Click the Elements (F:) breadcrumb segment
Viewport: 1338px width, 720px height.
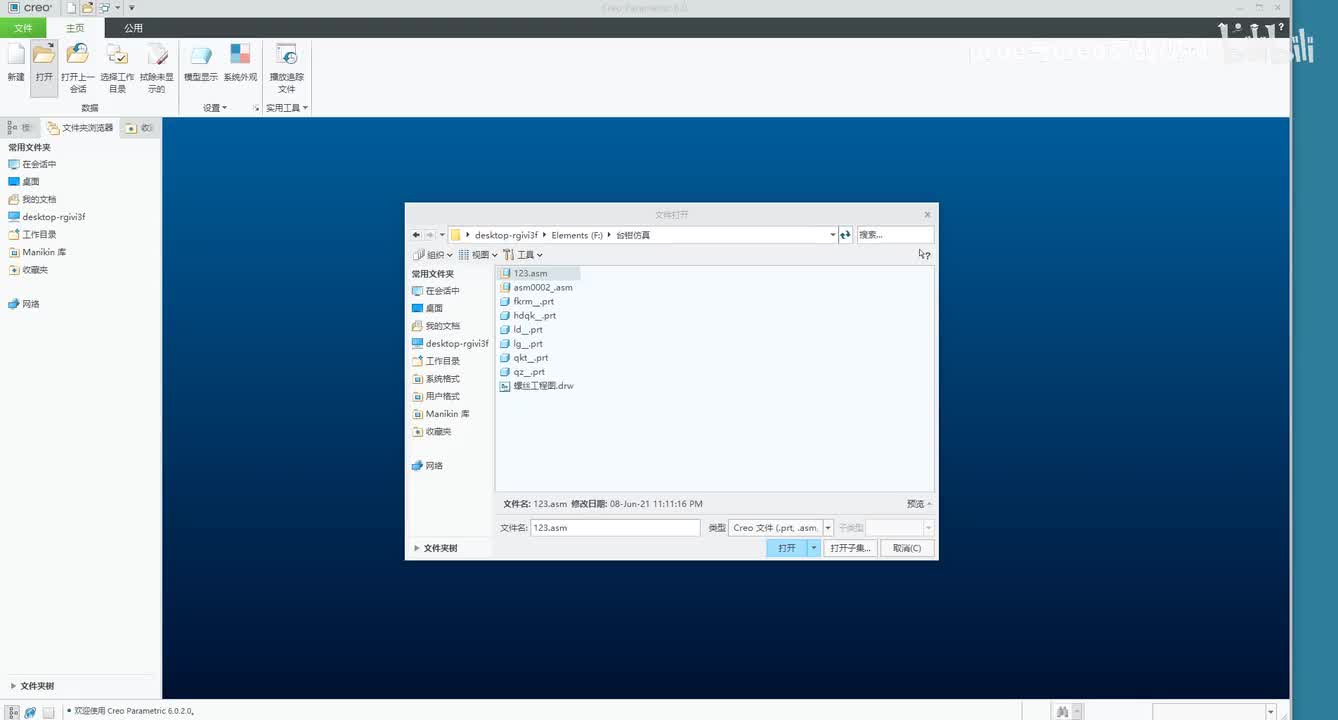tap(577, 235)
